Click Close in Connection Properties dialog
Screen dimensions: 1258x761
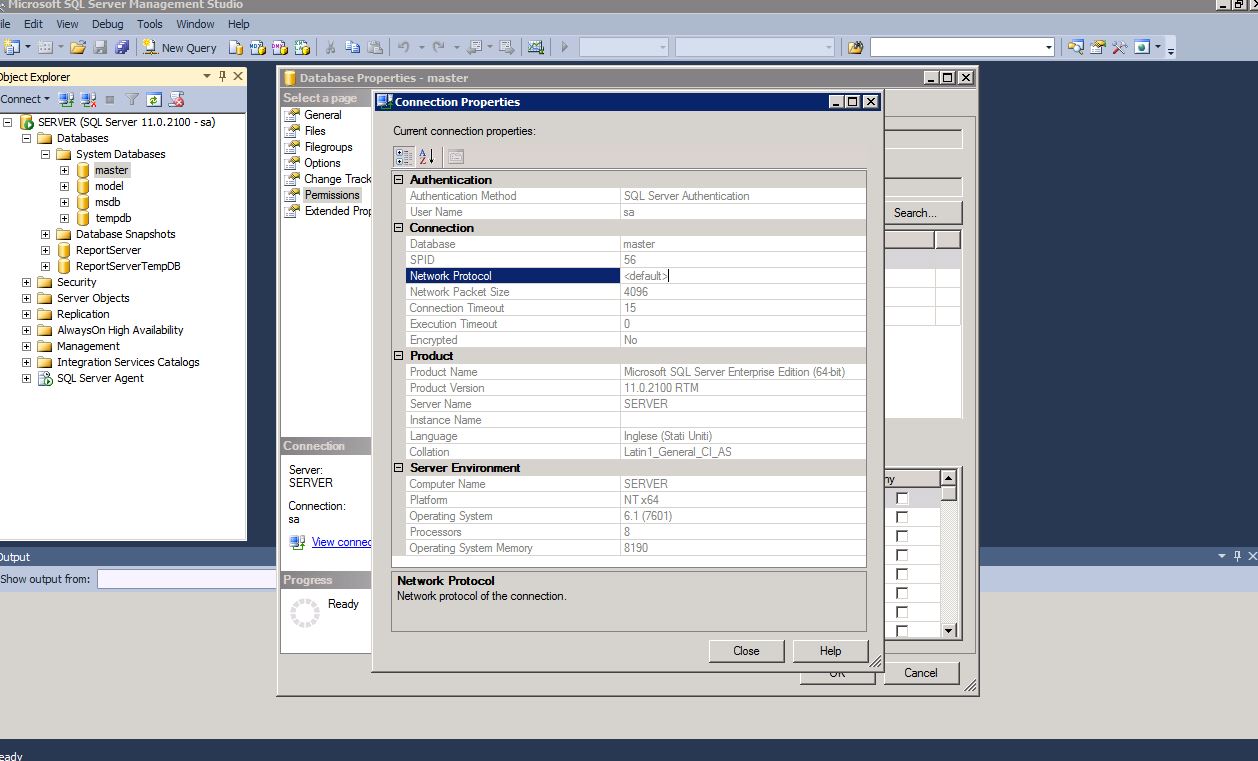(746, 651)
